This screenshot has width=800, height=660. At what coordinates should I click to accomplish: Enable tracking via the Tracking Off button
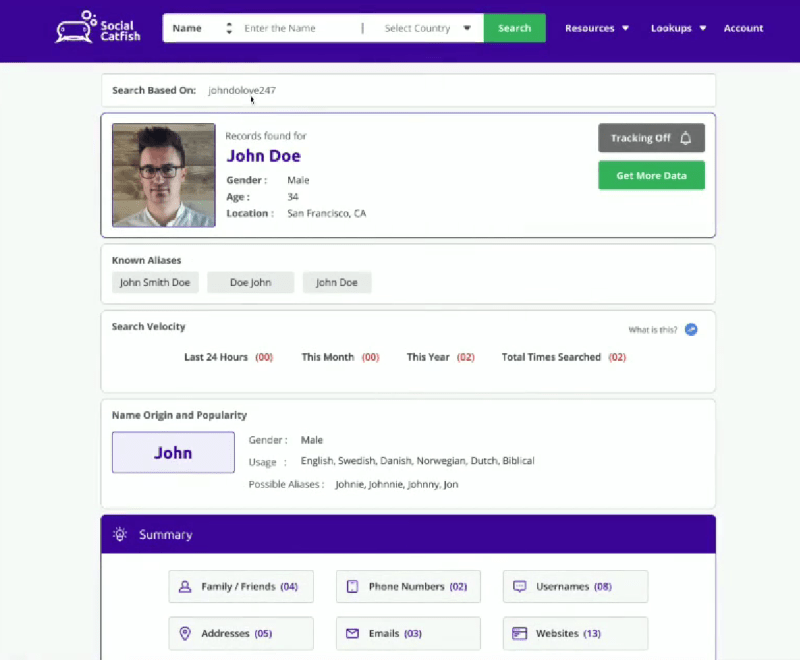click(651, 138)
